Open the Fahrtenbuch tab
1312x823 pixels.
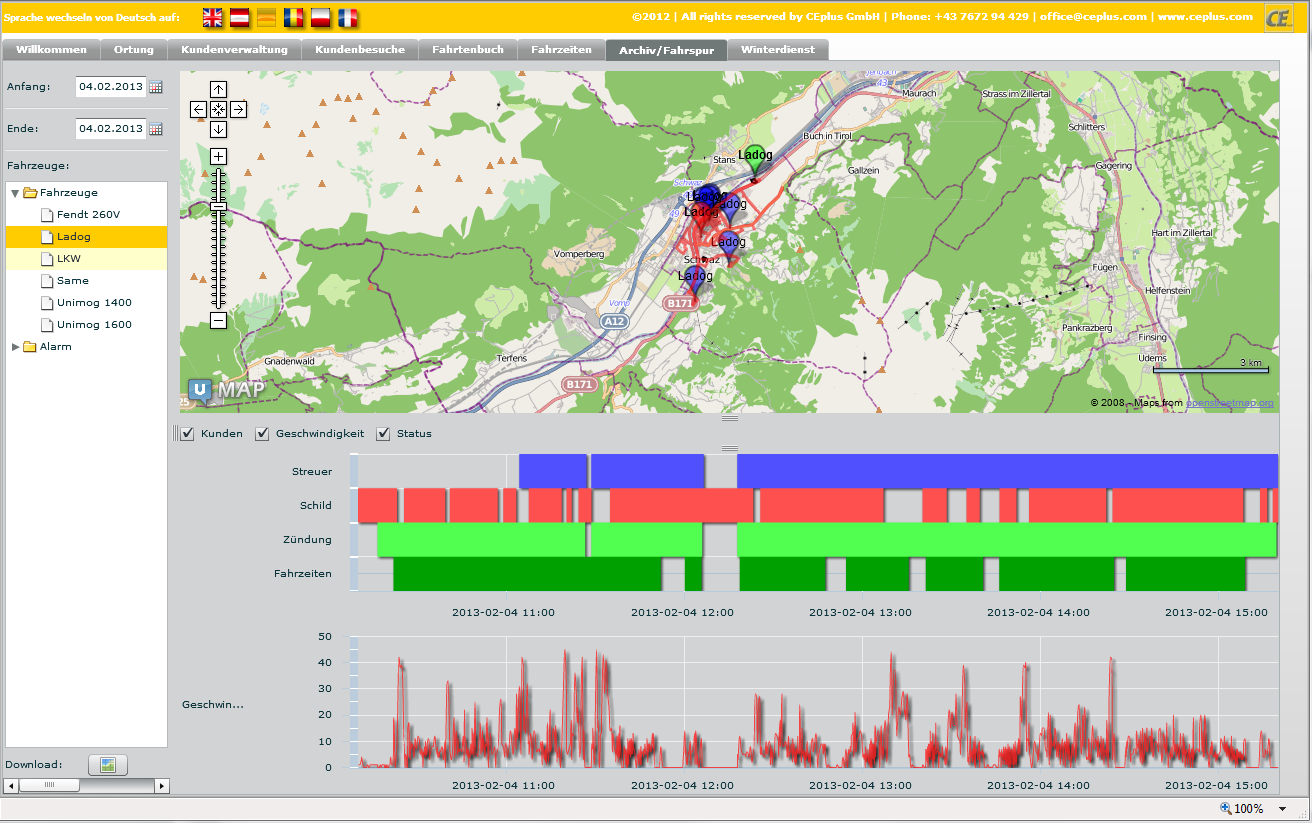click(467, 50)
